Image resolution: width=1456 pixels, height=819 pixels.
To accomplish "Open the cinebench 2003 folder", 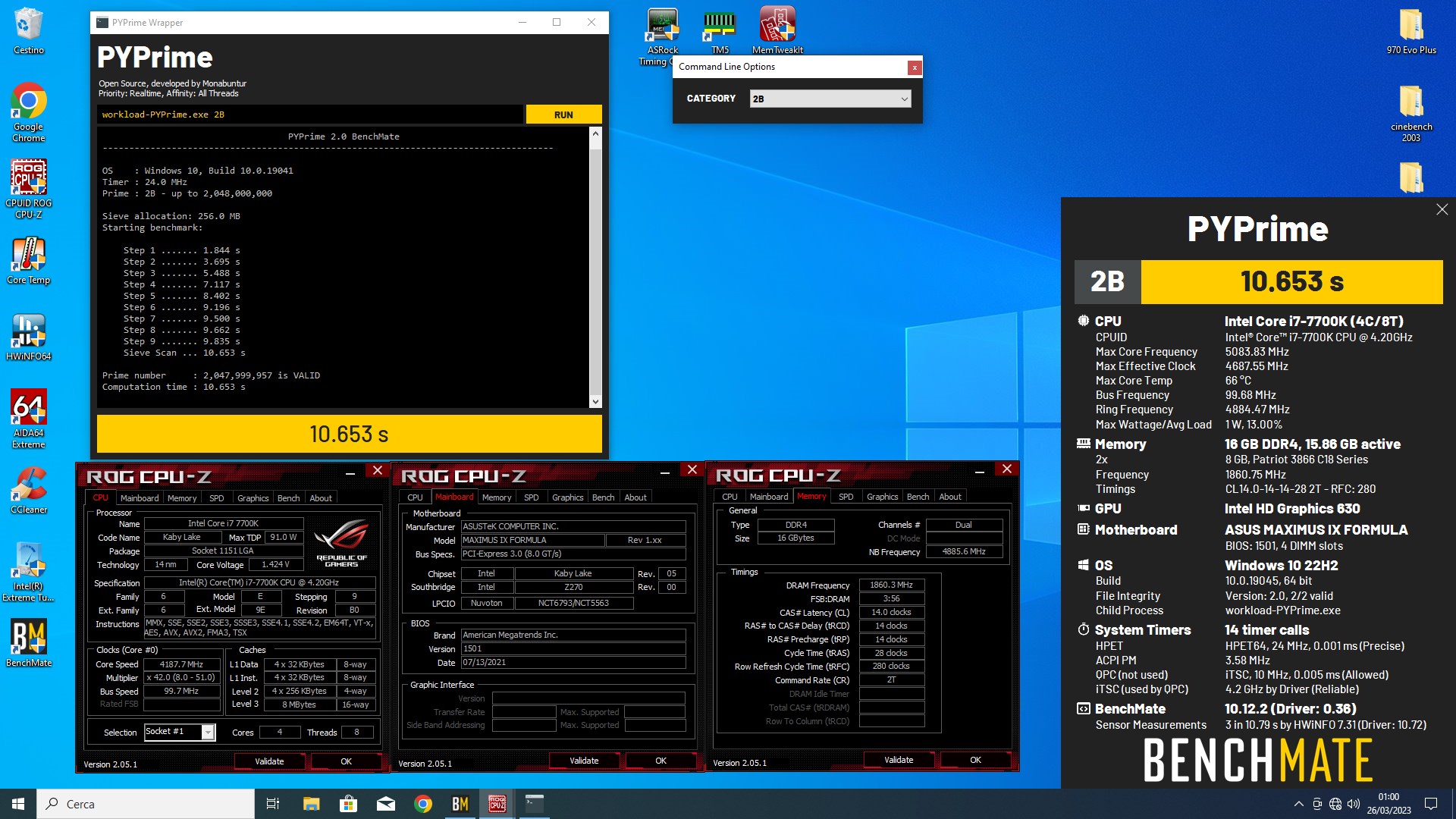I will coord(1411,111).
